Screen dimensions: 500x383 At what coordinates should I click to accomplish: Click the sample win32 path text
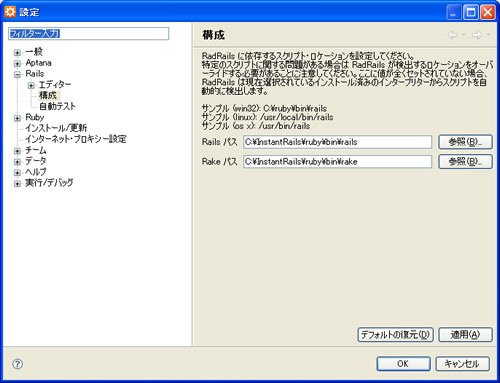coord(264,108)
